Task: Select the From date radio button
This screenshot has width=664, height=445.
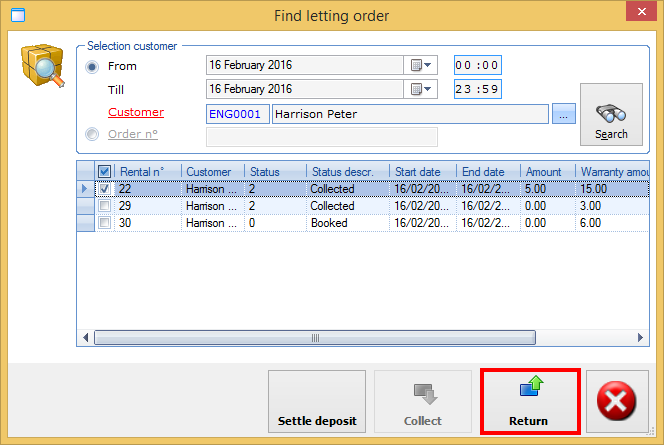Action: [x=93, y=66]
